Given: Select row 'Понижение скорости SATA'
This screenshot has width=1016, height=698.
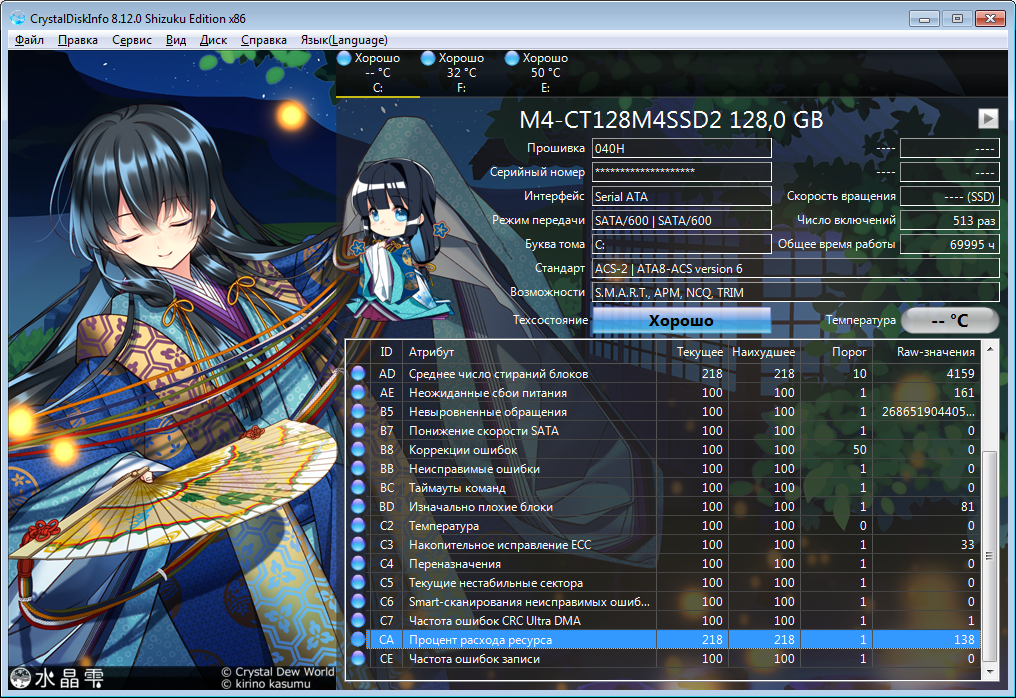Looking at the screenshot, I should [664, 430].
